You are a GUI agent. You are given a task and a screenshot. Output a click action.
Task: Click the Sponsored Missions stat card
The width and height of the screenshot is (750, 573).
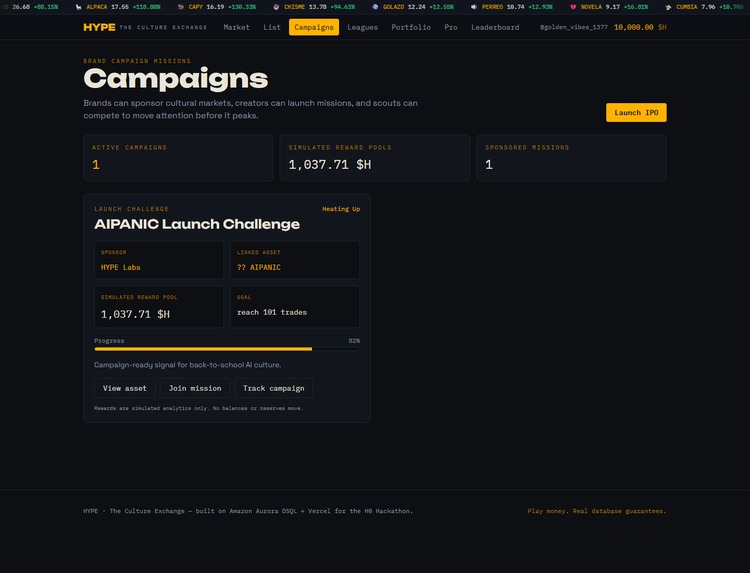pos(572,158)
